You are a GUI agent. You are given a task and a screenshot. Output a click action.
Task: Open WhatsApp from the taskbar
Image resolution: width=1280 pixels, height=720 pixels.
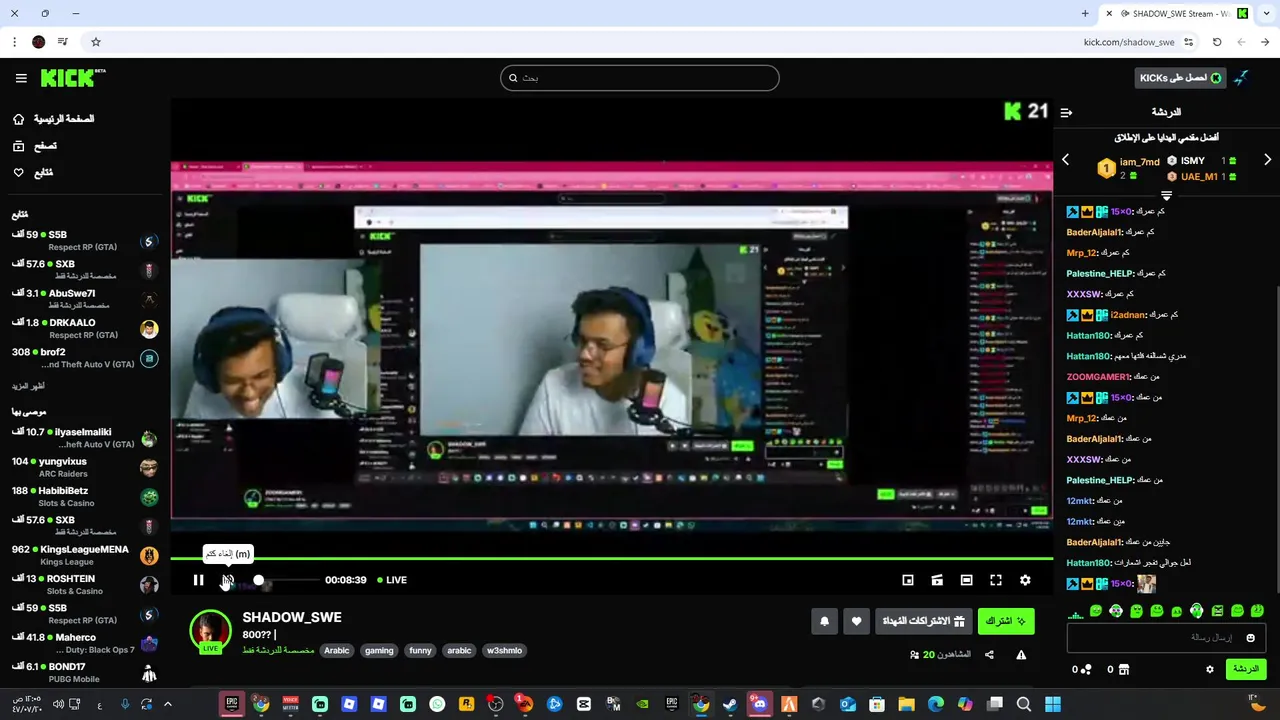[437, 704]
